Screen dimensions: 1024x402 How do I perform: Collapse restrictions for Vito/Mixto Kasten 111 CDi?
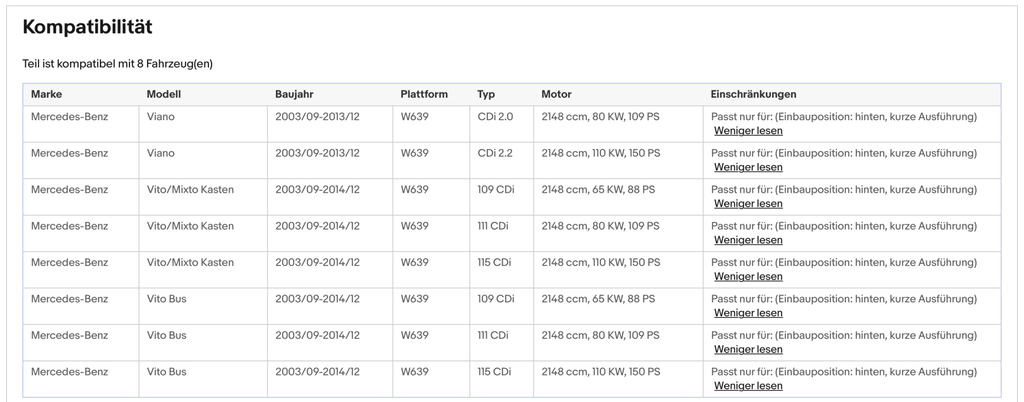pyautogui.click(x=748, y=240)
